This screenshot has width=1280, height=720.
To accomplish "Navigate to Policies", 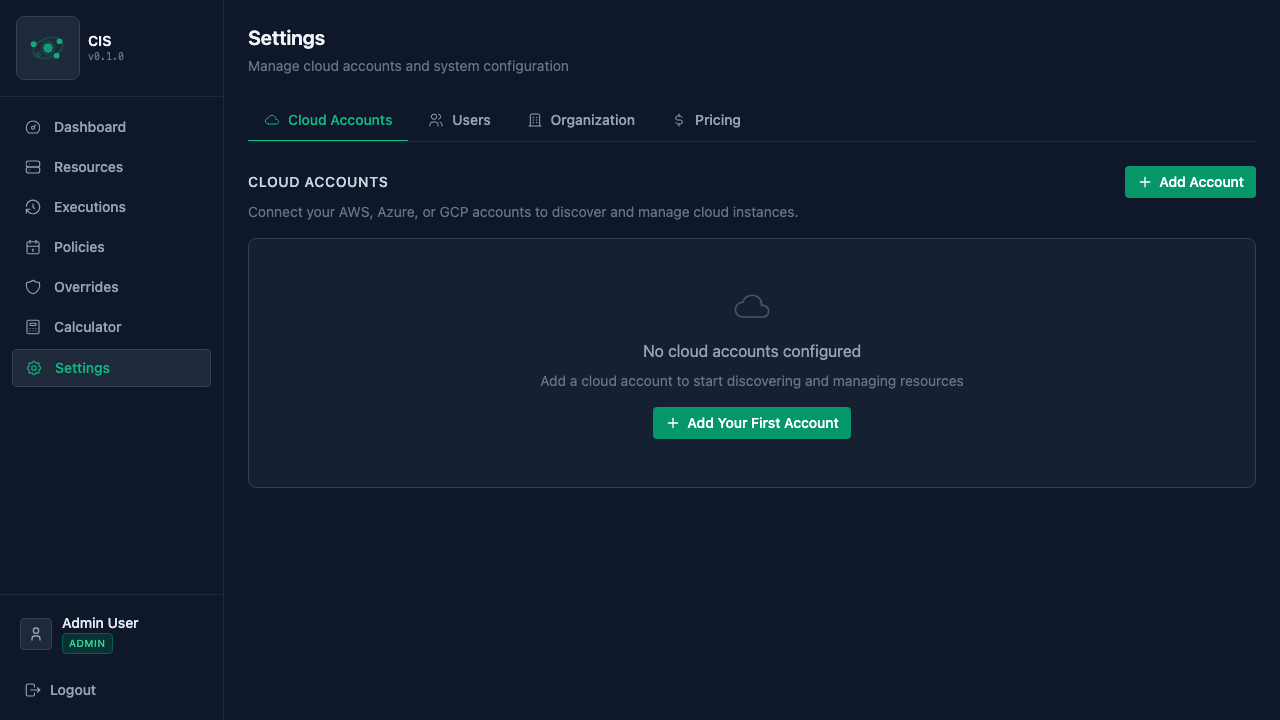I will click(x=111, y=247).
